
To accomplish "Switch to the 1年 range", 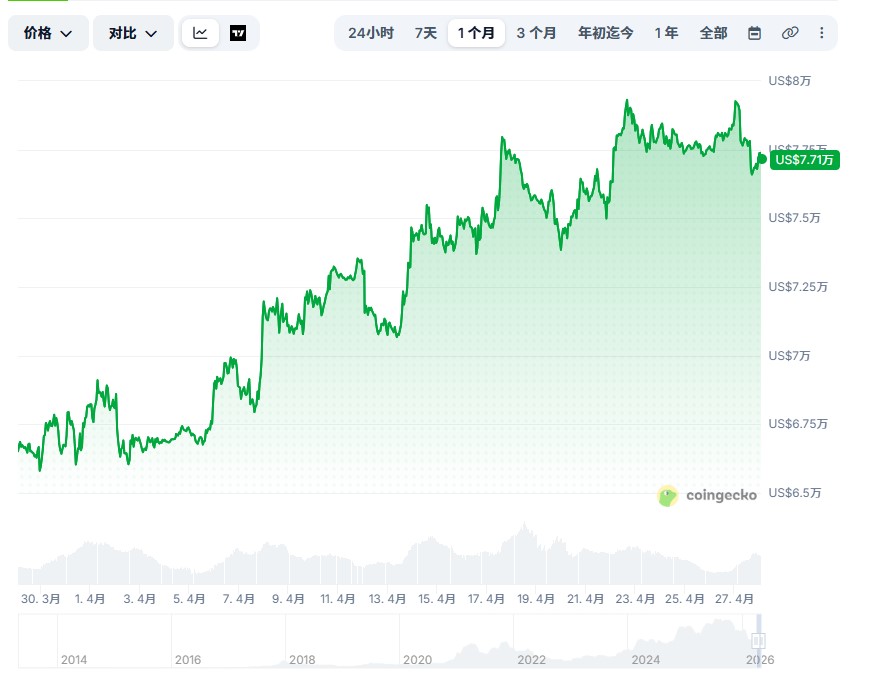I will click(666, 33).
